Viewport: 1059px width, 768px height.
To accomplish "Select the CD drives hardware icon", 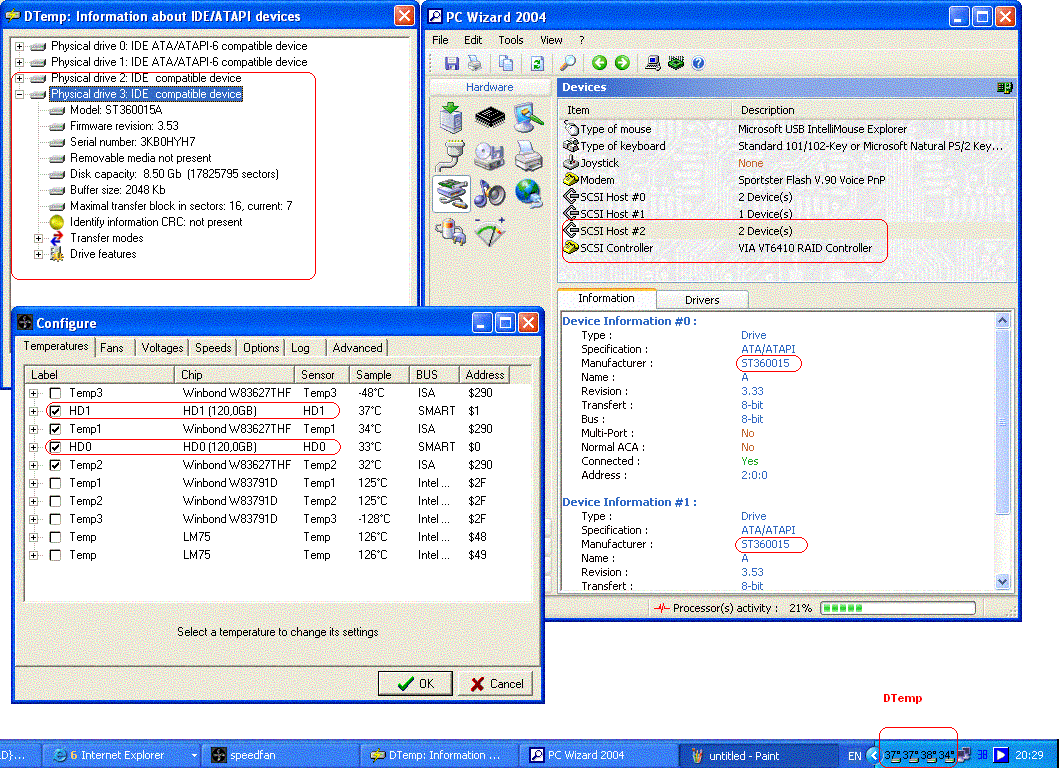I will coord(490,155).
